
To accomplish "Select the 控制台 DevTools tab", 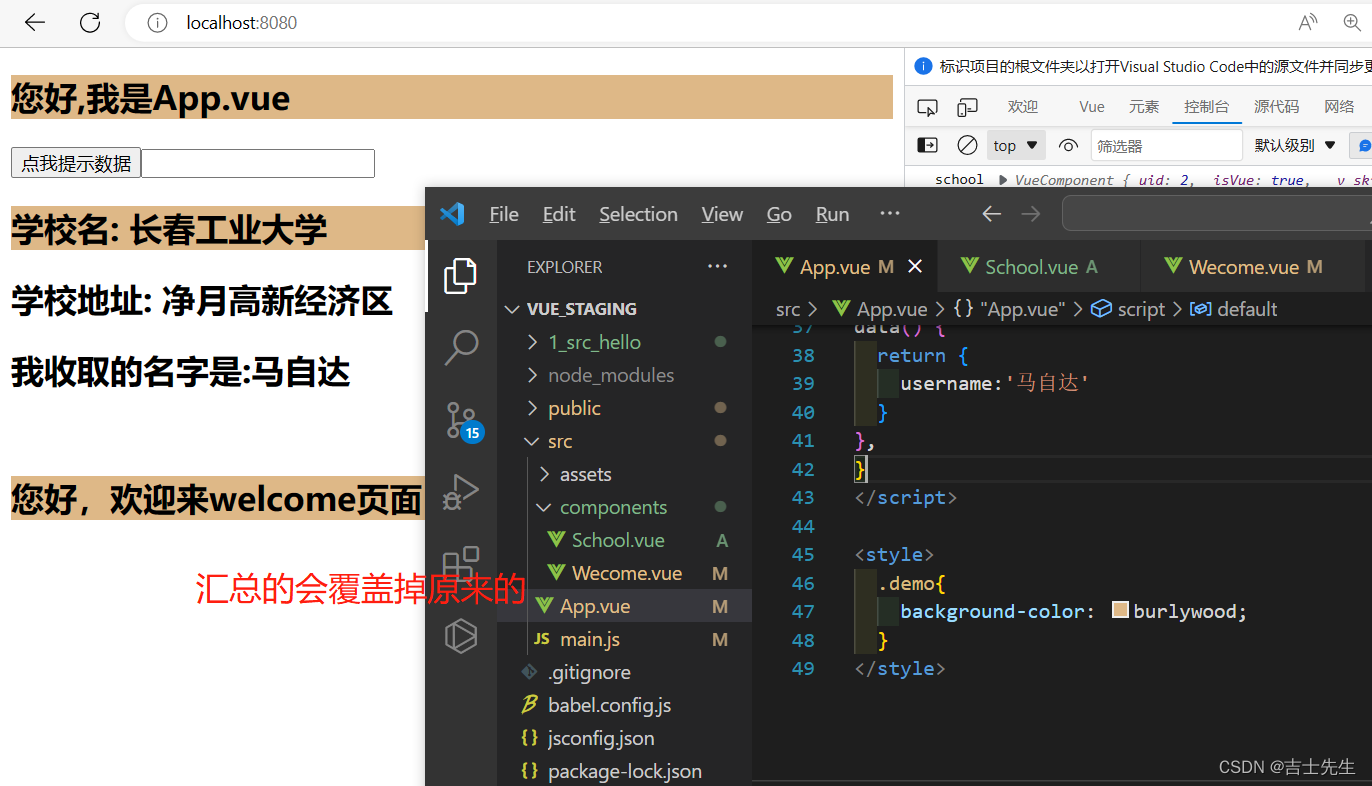I will (x=1206, y=107).
